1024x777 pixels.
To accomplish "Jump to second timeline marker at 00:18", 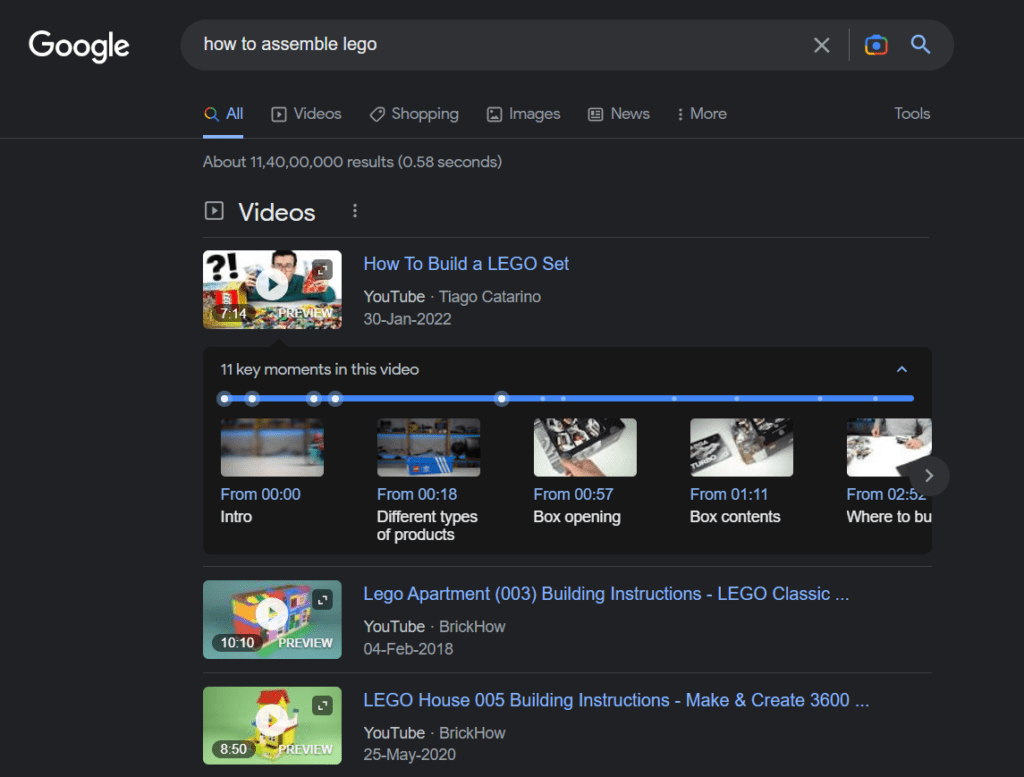I will (x=252, y=398).
